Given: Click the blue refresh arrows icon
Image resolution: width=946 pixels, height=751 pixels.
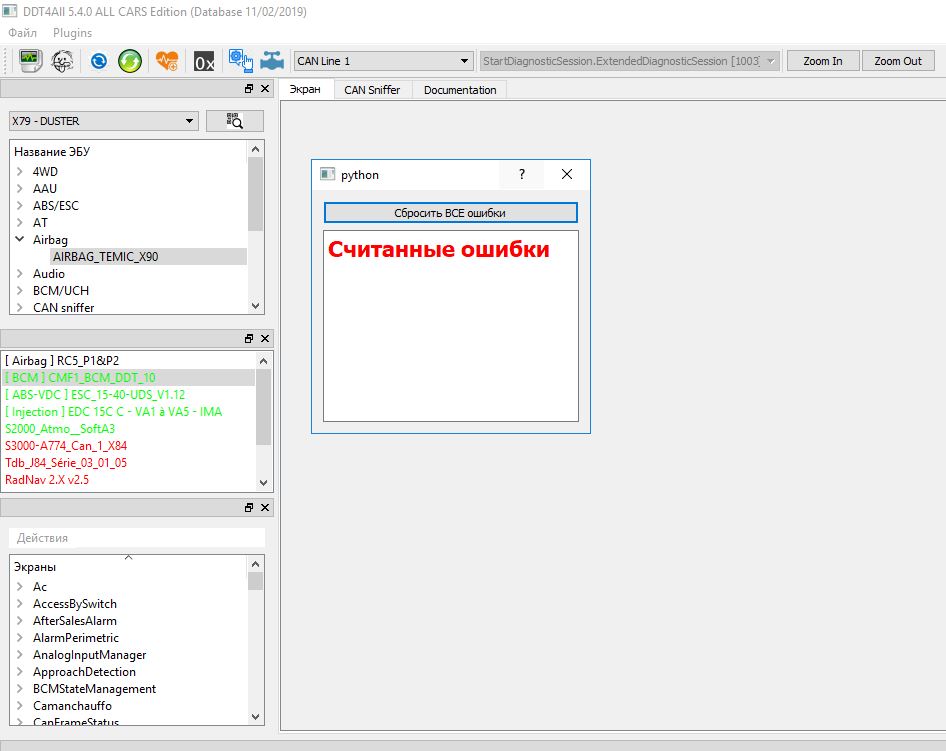Looking at the screenshot, I should point(99,61).
